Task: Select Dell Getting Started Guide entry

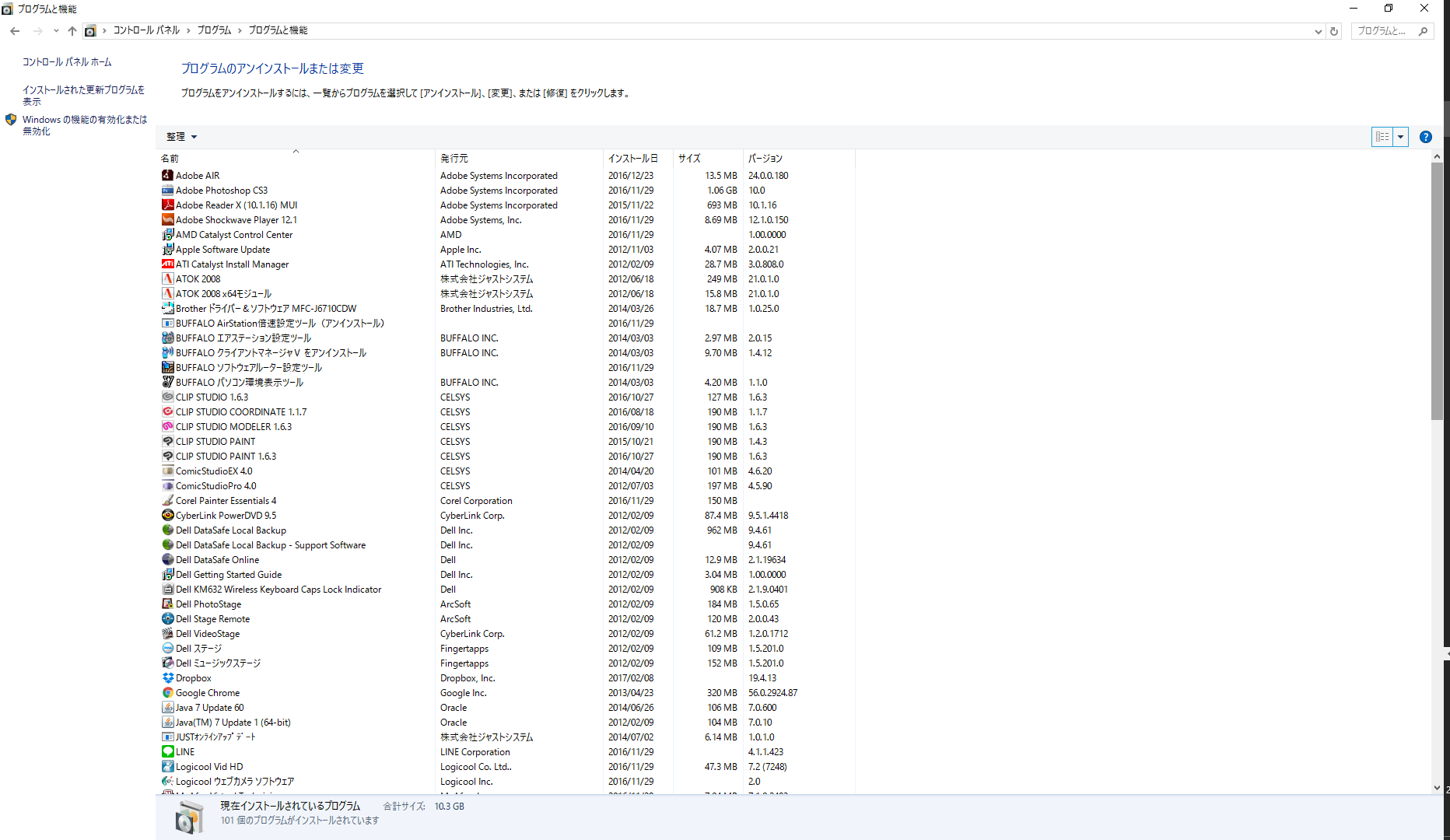Action: (x=507, y=575)
